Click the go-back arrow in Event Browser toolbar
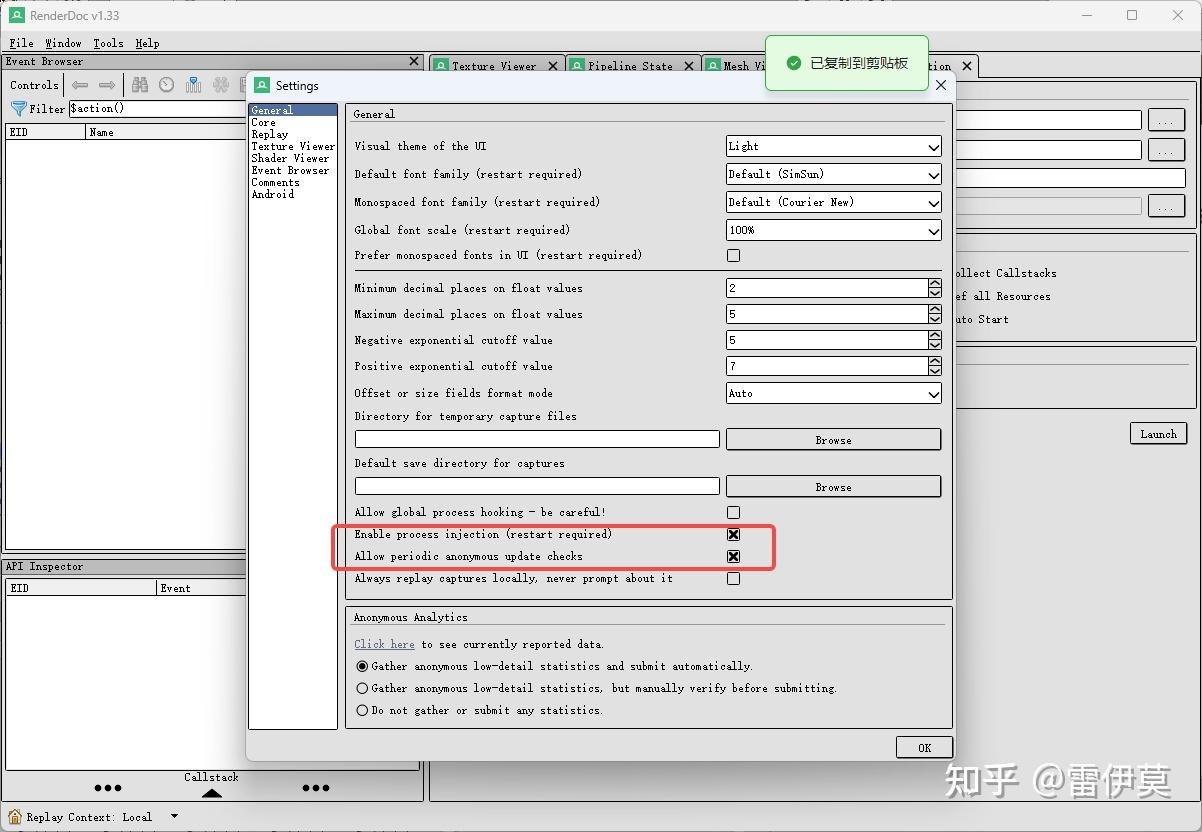1202x832 pixels. [x=79, y=85]
